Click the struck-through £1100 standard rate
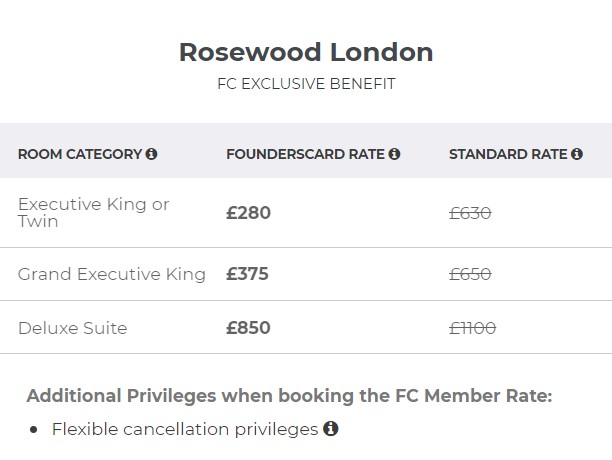 (x=472, y=328)
